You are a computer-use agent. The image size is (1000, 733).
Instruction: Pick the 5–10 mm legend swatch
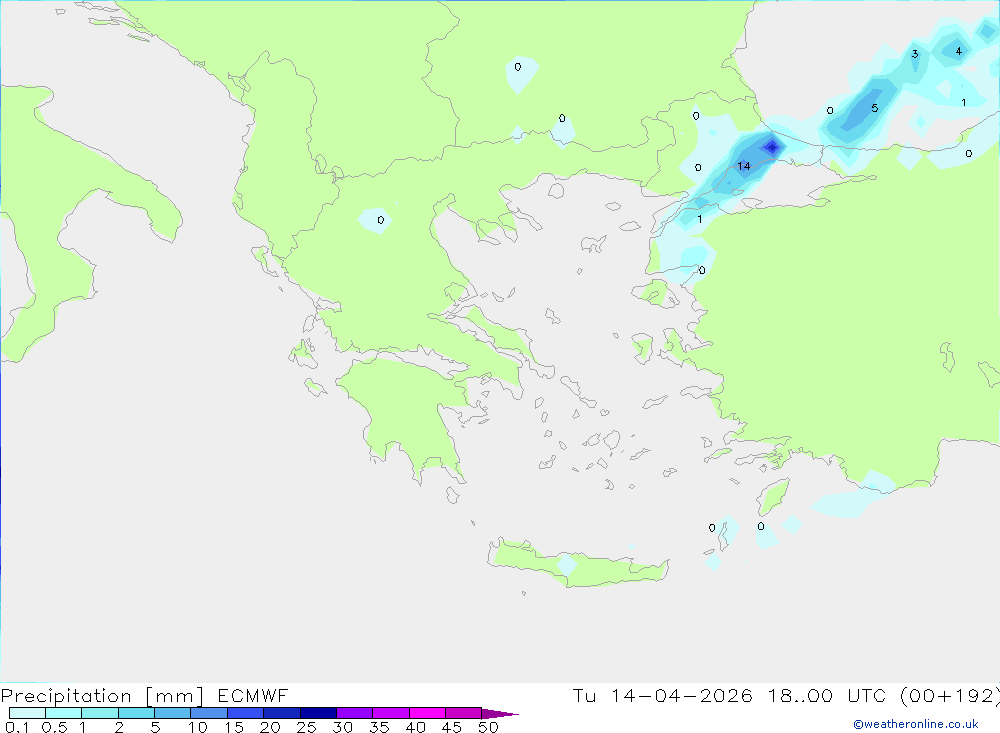click(x=173, y=713)
